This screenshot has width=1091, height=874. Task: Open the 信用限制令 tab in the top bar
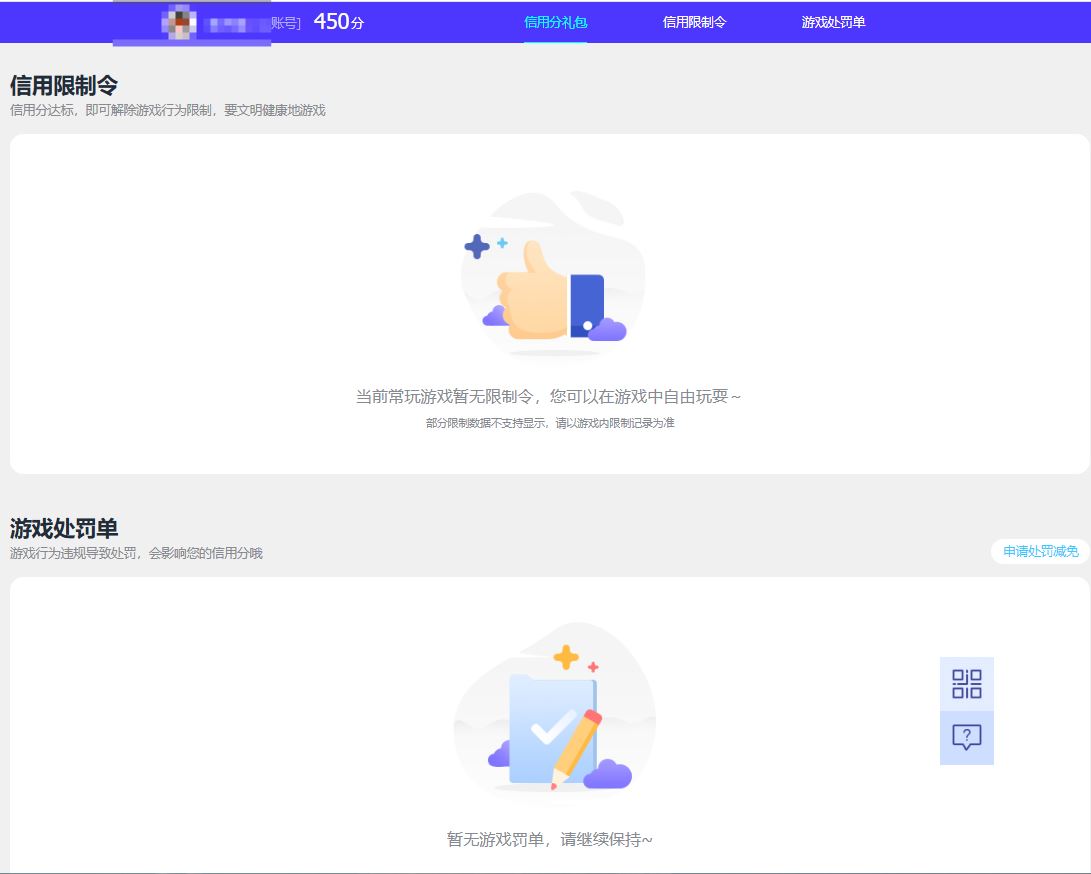[x=694, y=22]
